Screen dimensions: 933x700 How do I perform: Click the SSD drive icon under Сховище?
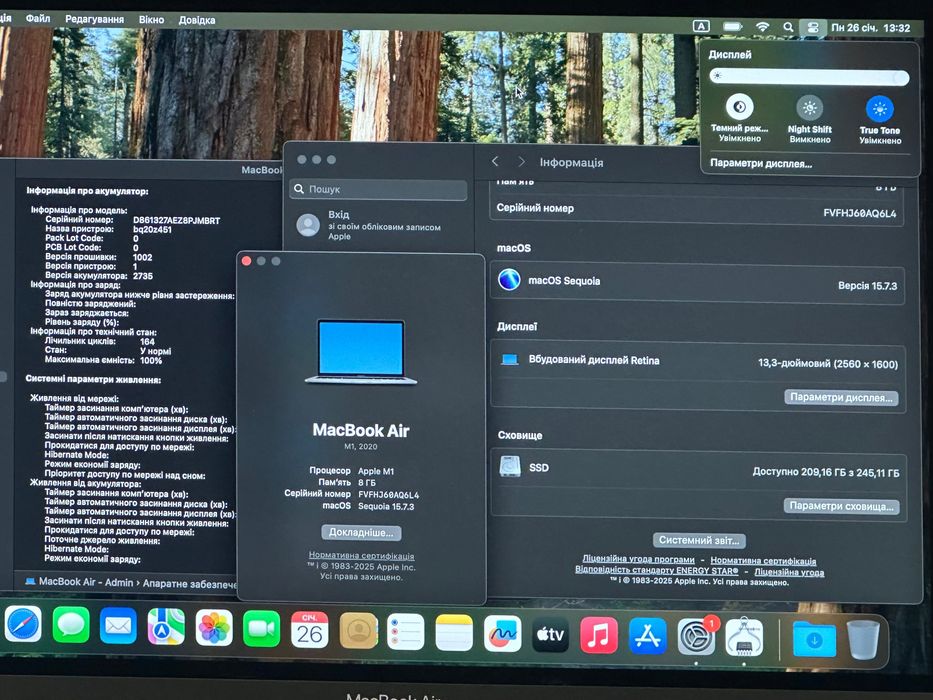pos(510,467)
